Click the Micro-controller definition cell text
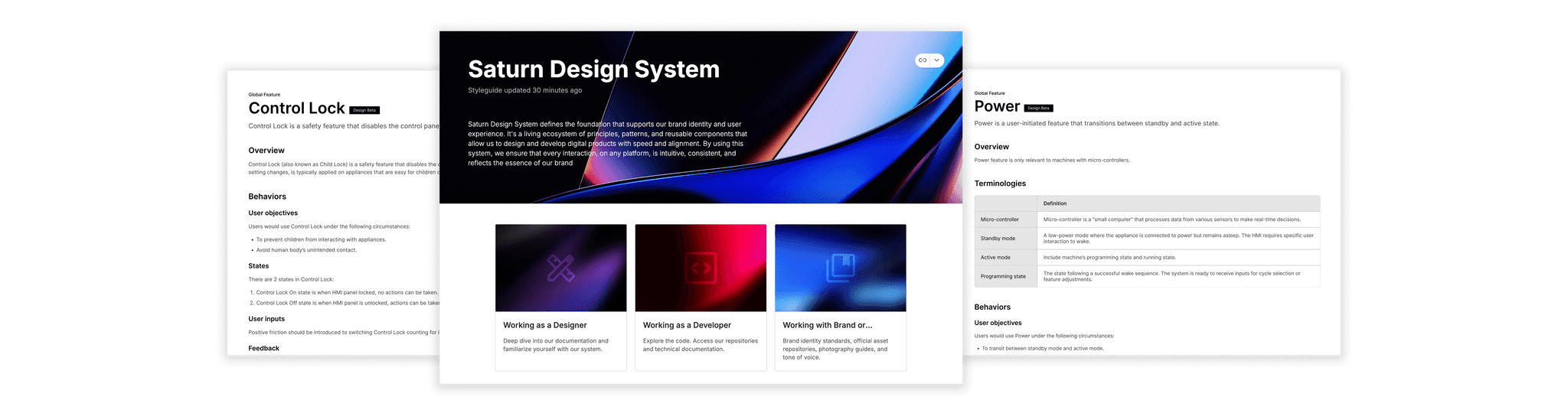The image size is (1568, 400). point(1171,220)
